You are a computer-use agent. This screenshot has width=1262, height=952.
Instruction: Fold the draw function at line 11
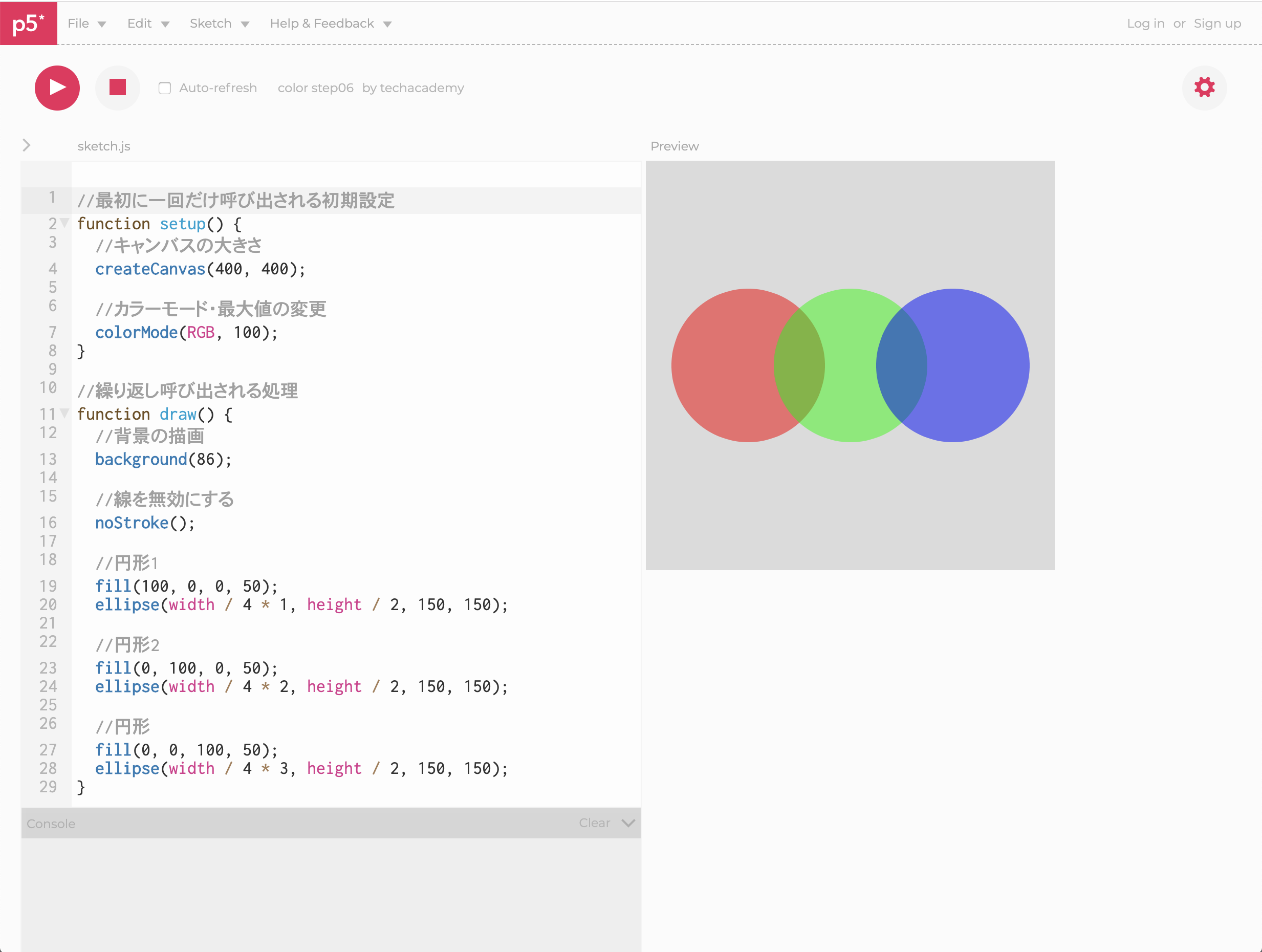65,413
